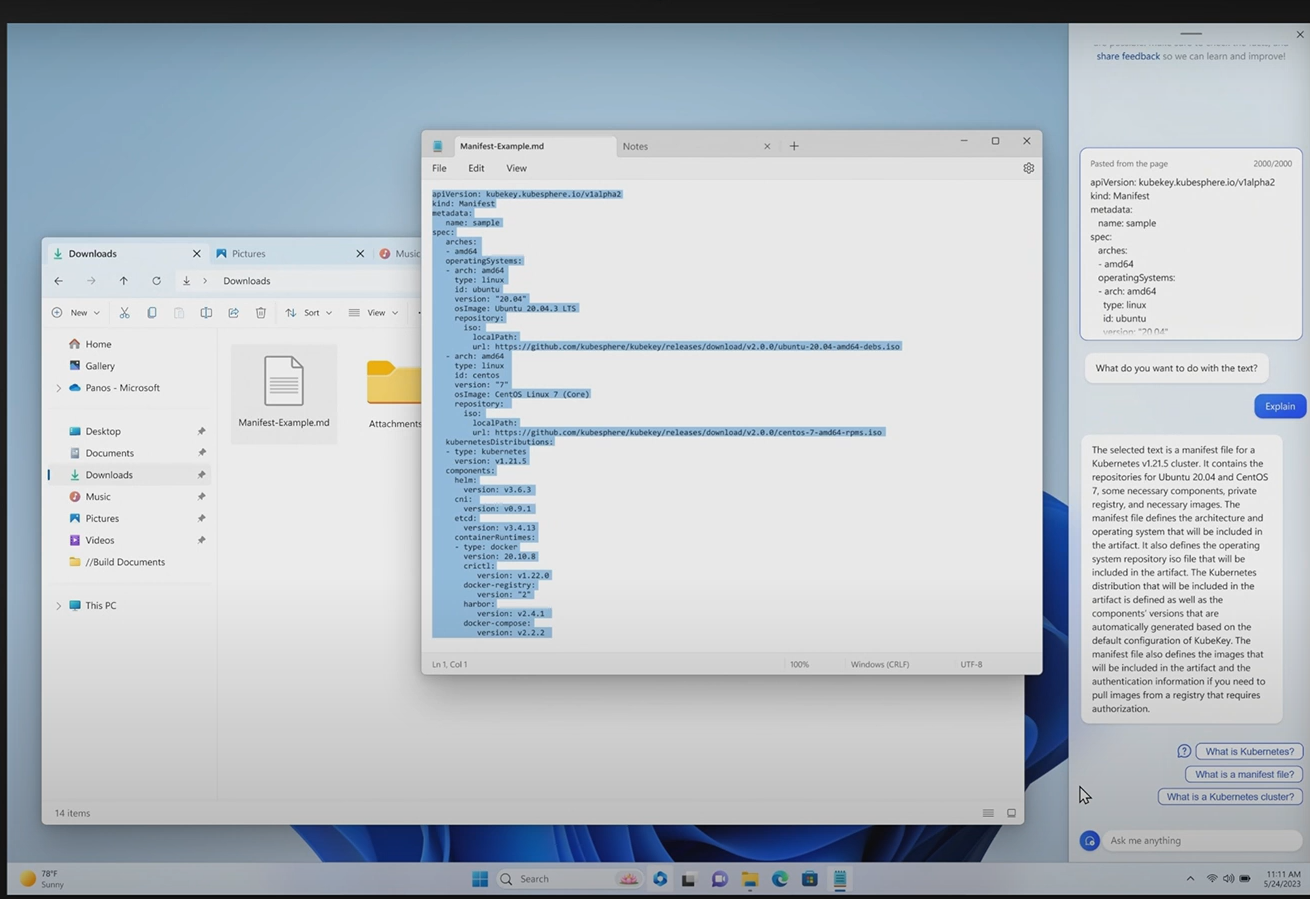Switch to details list view in Explorer

coord(988,813)
